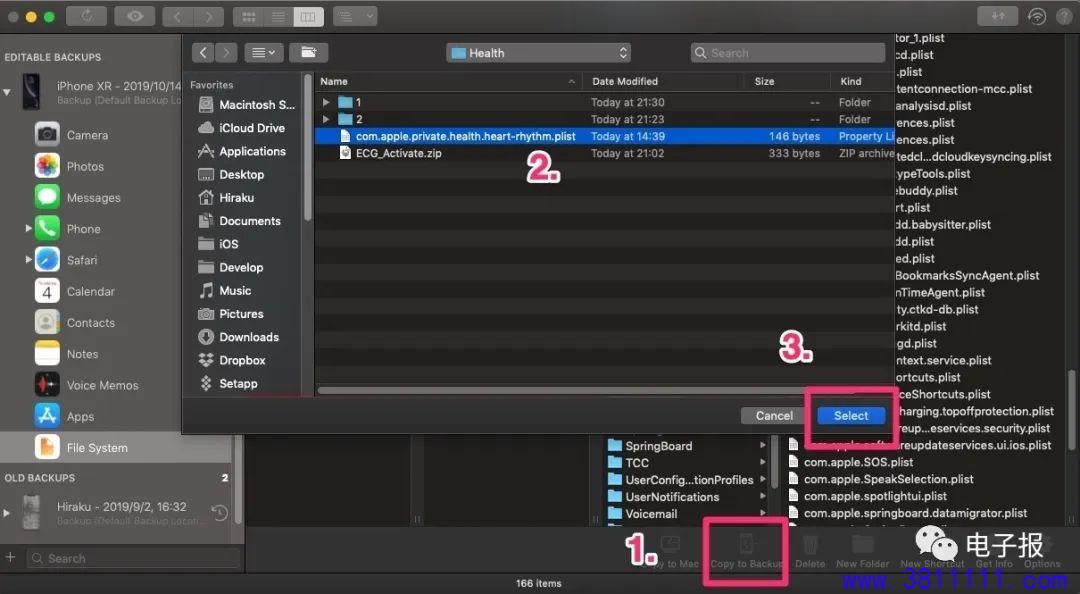Show Hiraku backup history clock icon
The width and height of the screenshot is (1080, 594).
point(219,513)
